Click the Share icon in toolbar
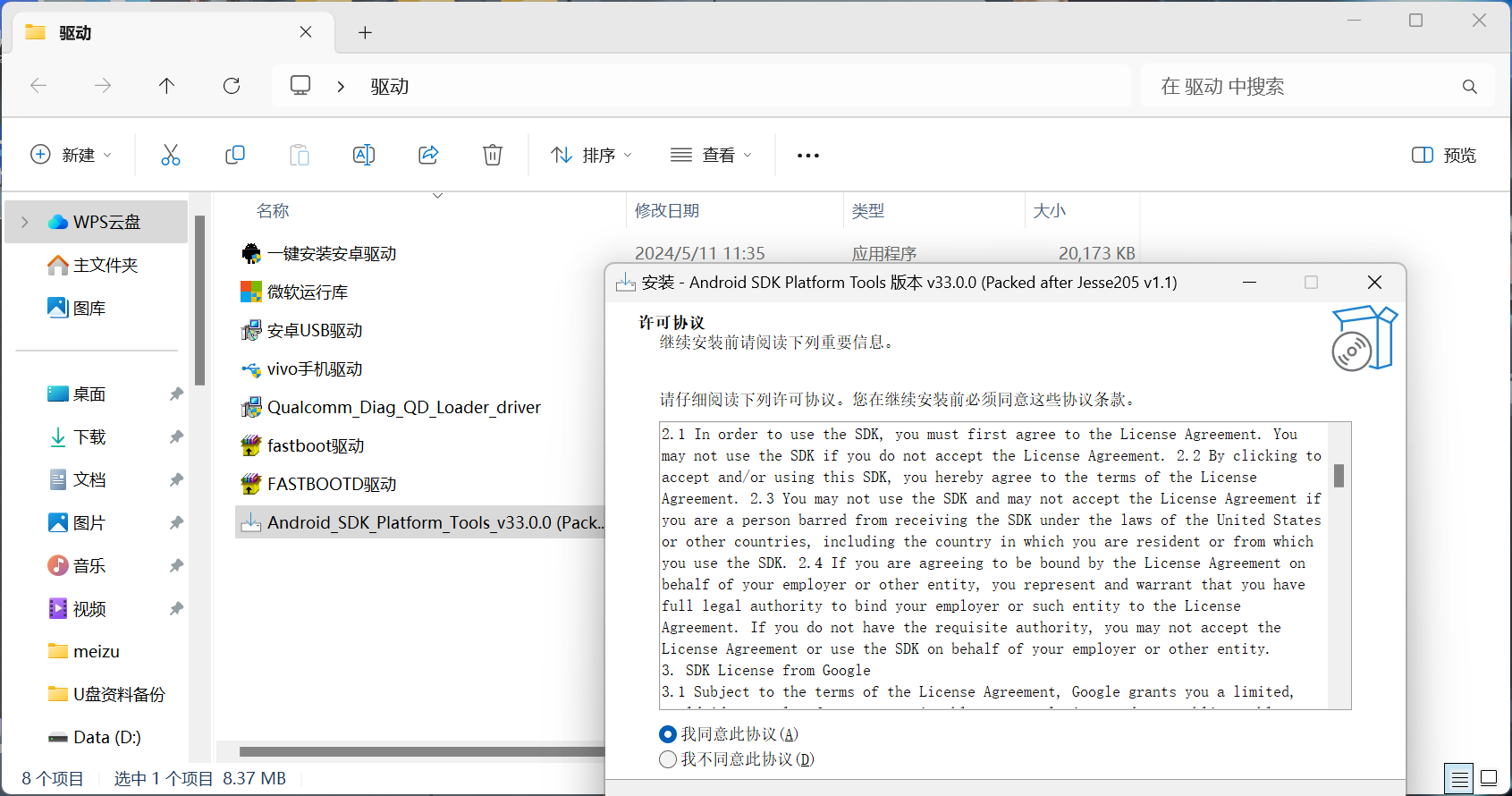The width and height of the screenshot is (1512, 796). pyautogui.click(x=428, y=155)
